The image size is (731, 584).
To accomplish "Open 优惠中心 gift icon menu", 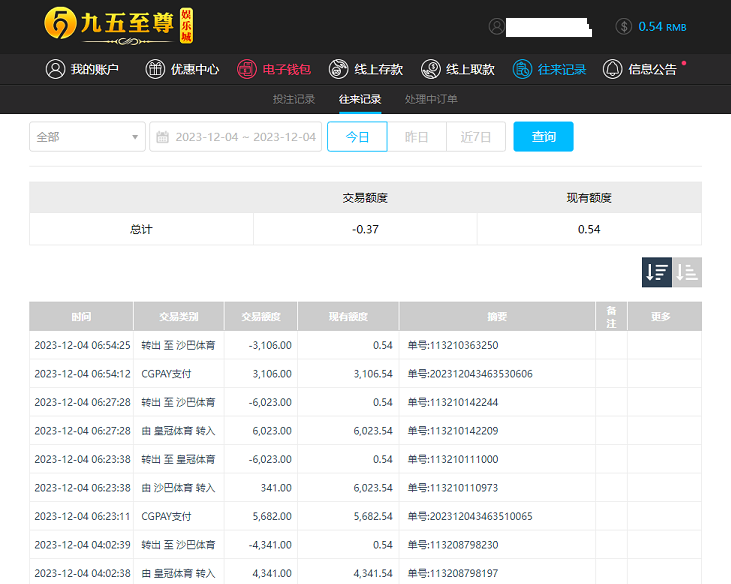I will 182,70.
